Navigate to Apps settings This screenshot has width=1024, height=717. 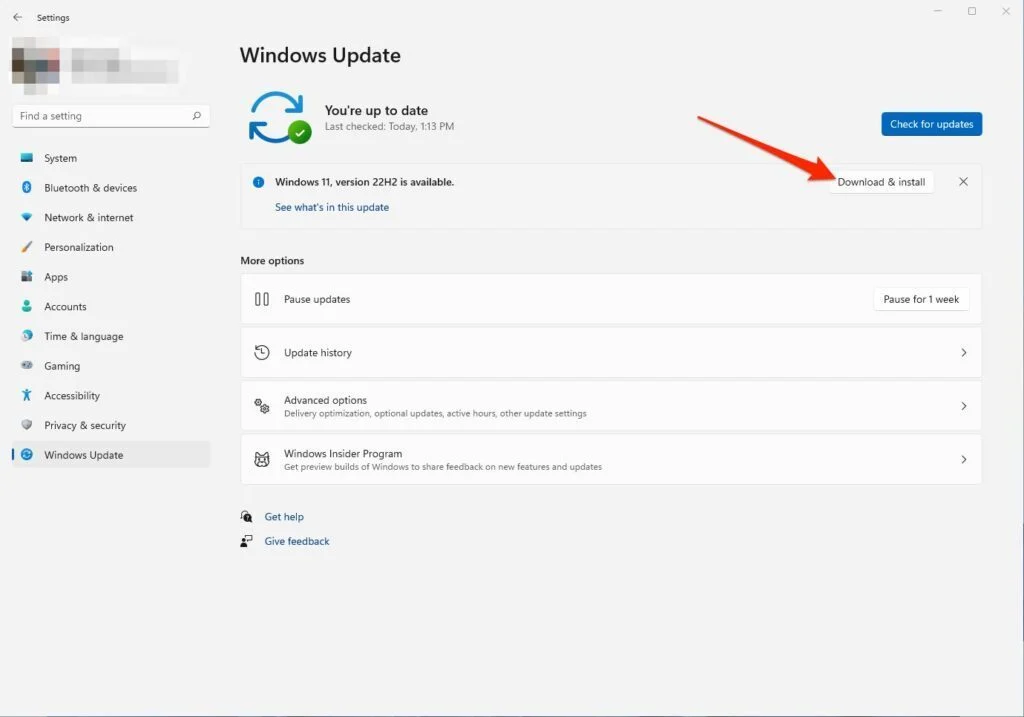111,277
